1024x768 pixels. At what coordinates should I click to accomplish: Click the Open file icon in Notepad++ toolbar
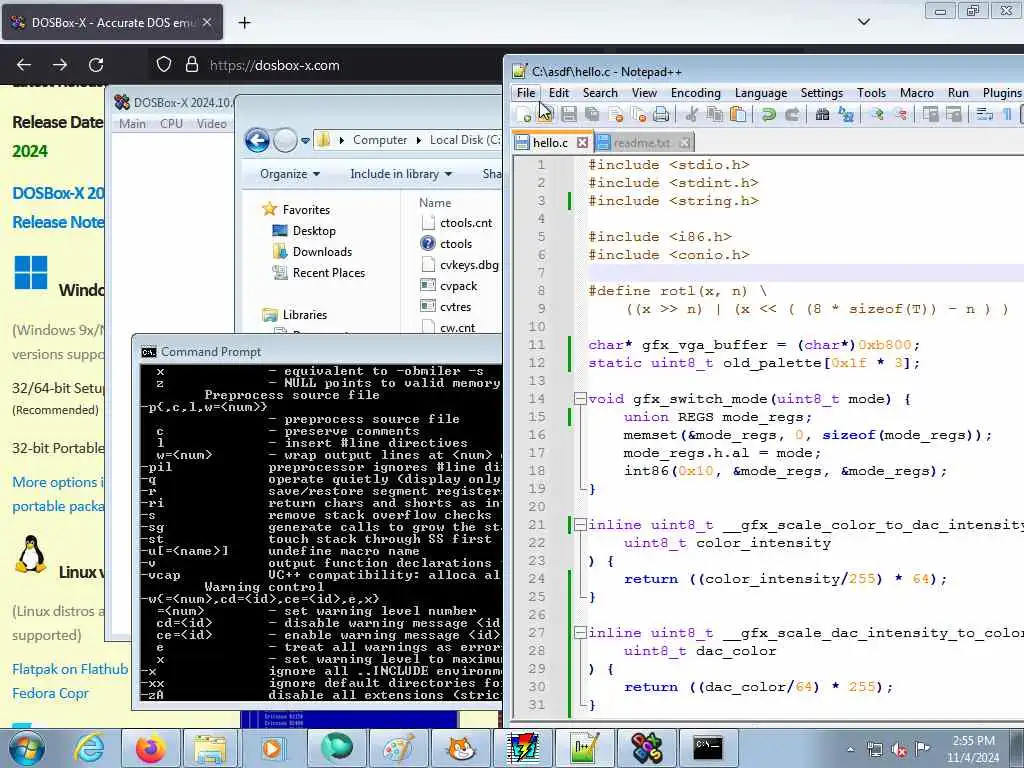(545, 115)
